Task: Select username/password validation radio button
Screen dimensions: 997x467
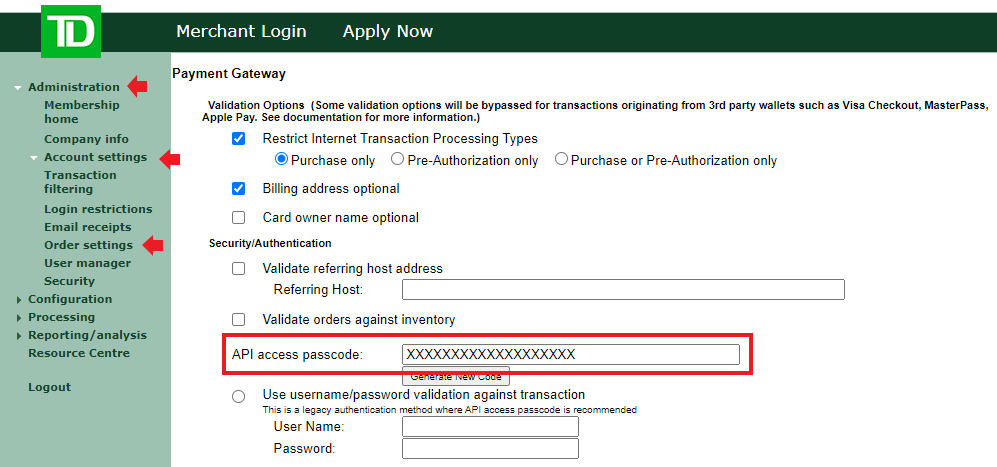Action: [x=238, y=396]
